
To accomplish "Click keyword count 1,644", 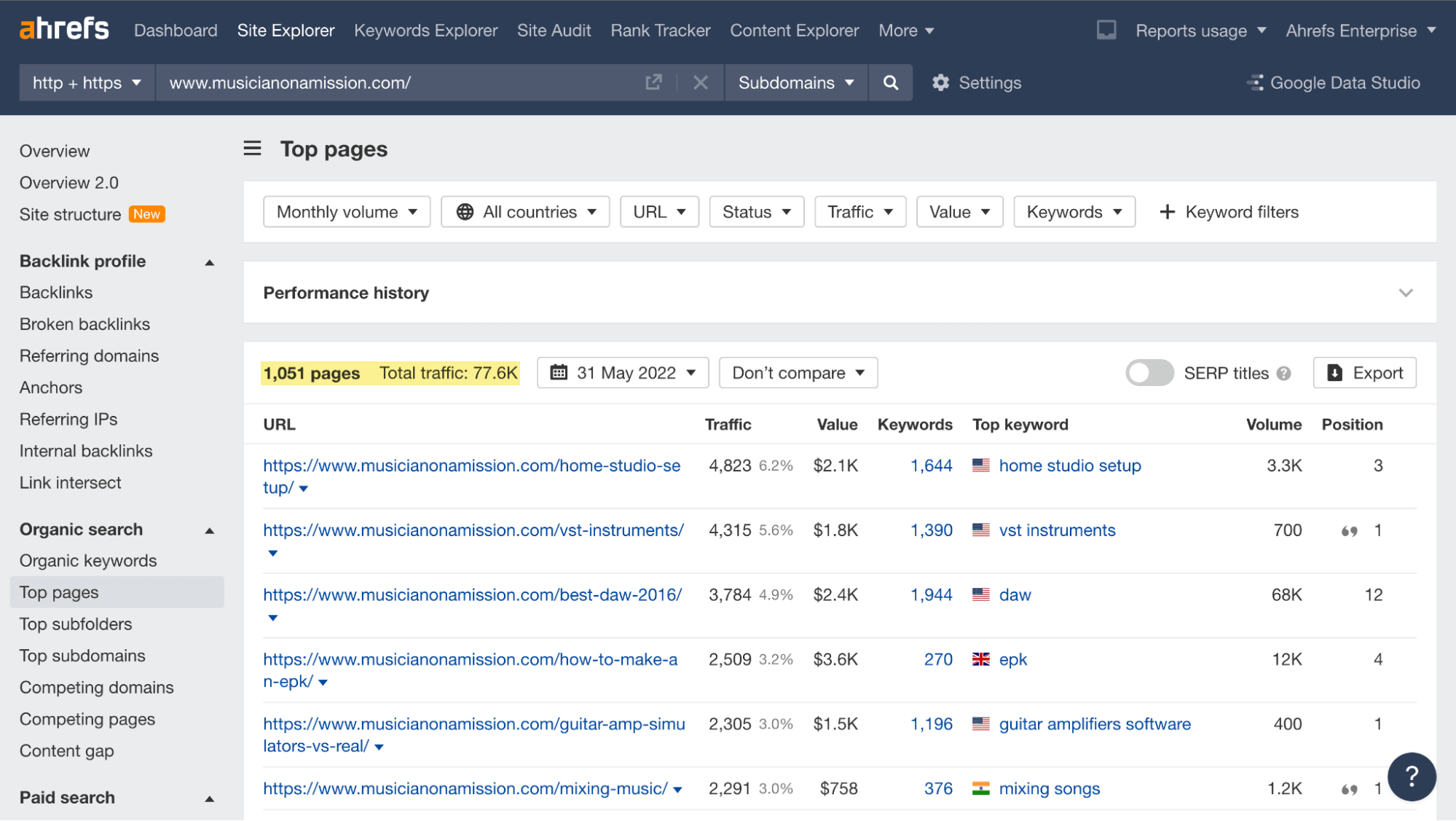I will (x=932, y=466).
